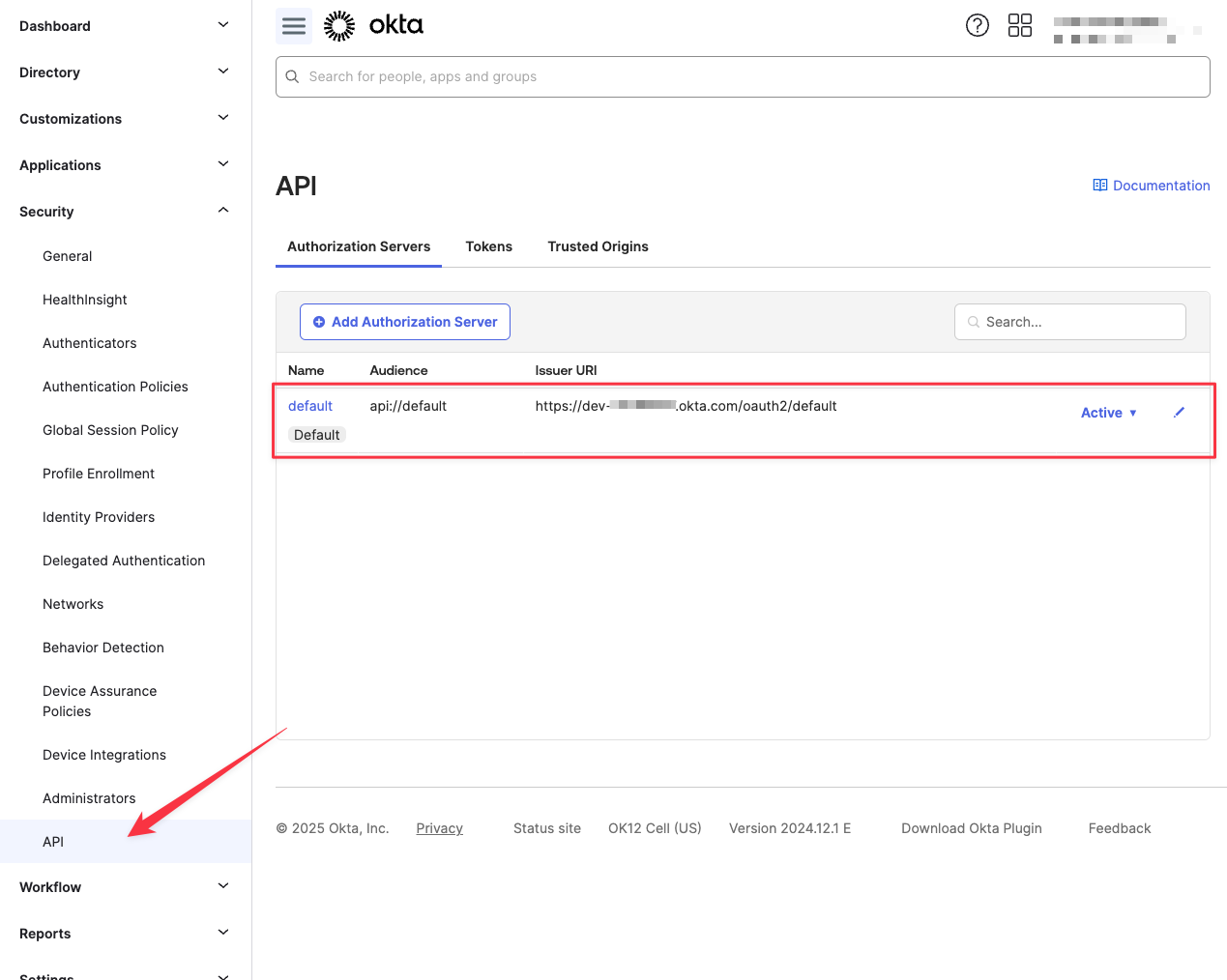Click the Documentation book icon
This screenshot has height=980, width=1227.
pyautogui.click(x=1100, y=186)
